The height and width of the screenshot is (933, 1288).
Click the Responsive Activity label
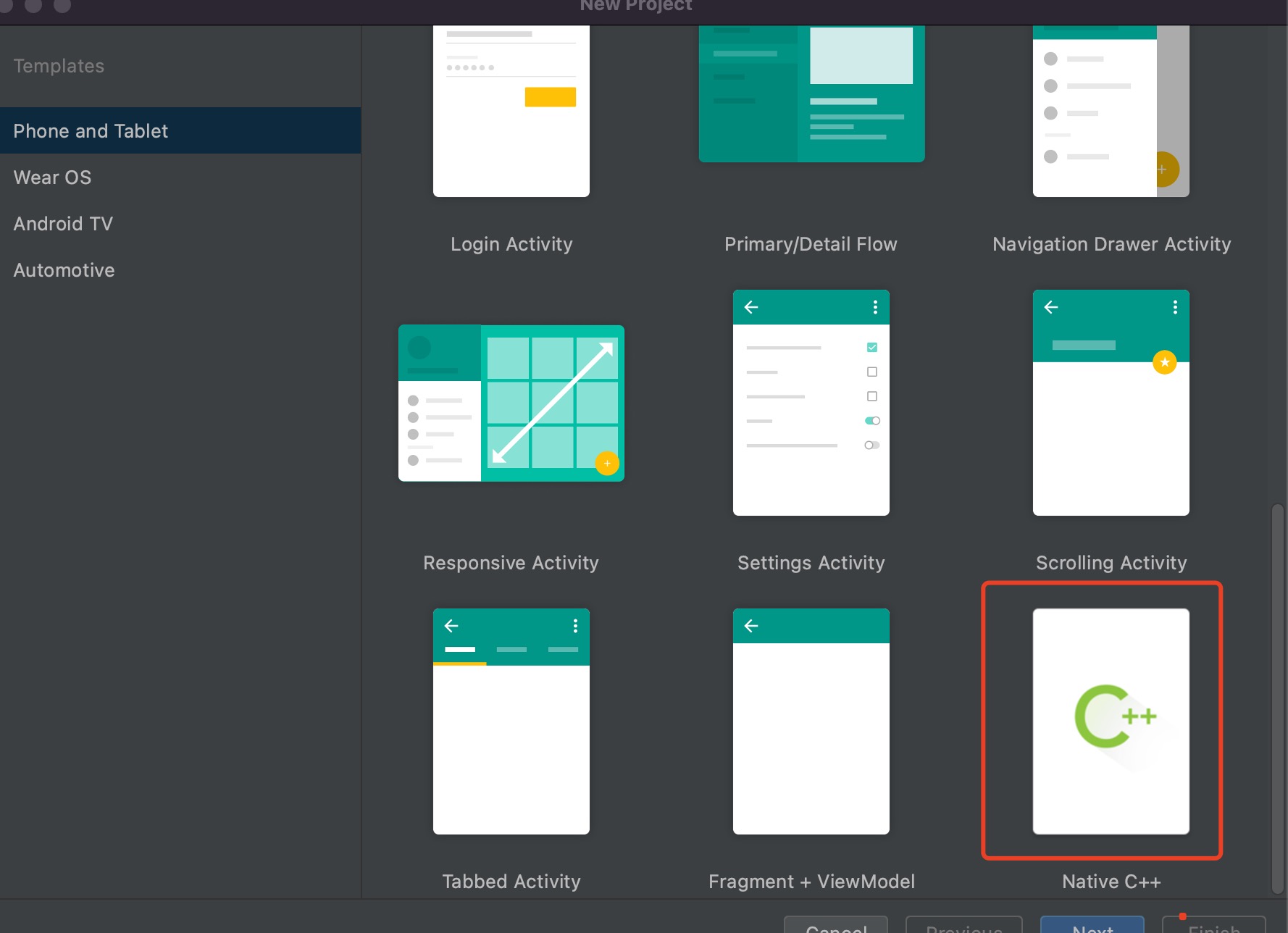click(x=511, y=563)
